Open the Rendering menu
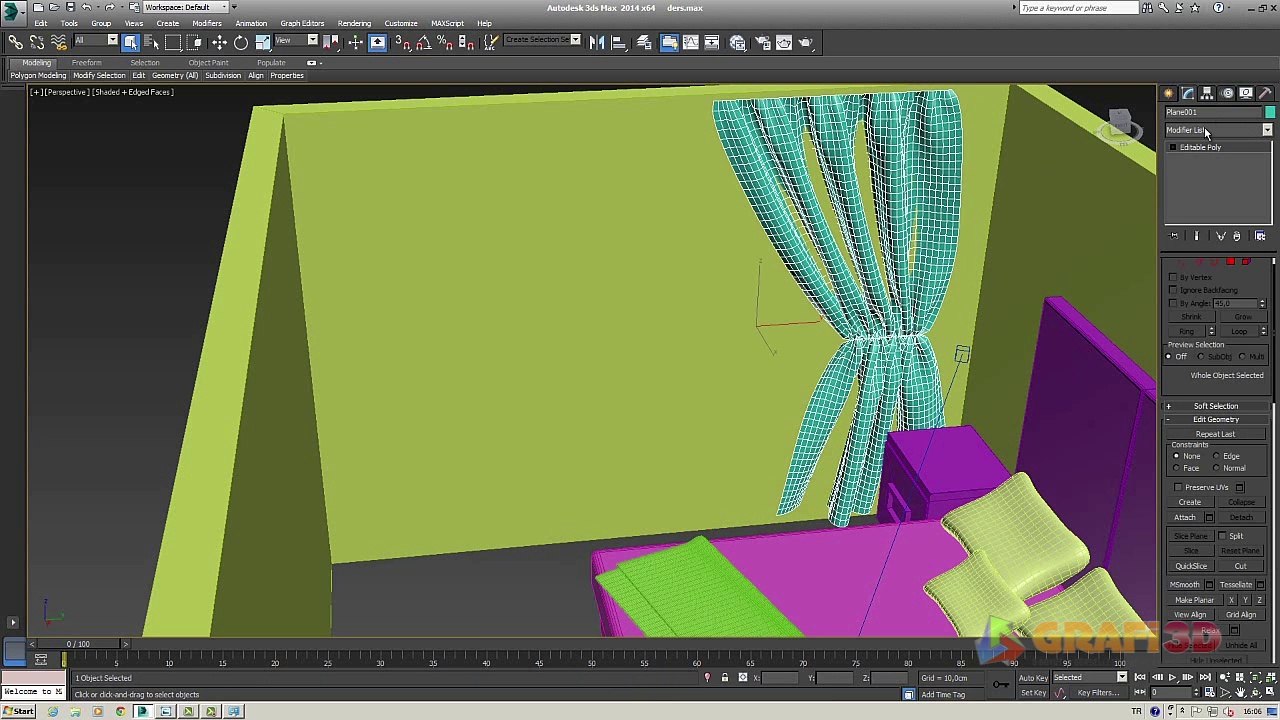Image resolution: width=1280 pixels, height=720 pixels. [354, 23]
